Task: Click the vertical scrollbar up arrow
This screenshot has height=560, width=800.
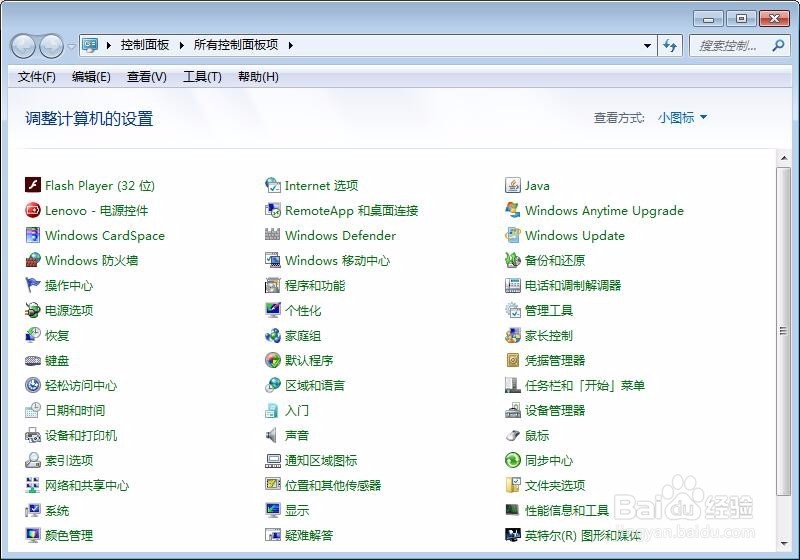Action: pyautogui.click(x=783, y=158)
